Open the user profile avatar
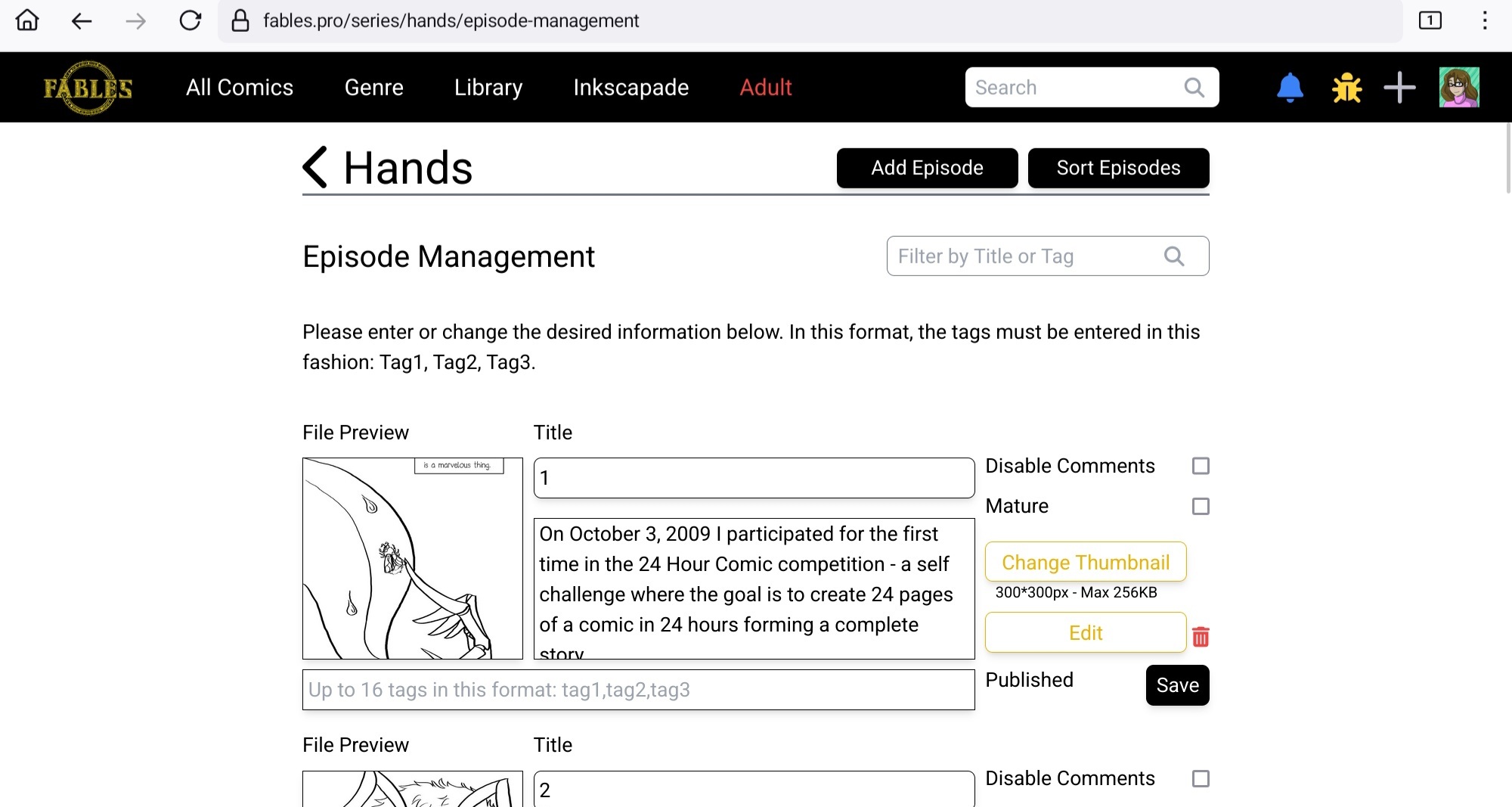Image resolution: width=1512 pixels, height=807 pixels. tap(1459, 87)
